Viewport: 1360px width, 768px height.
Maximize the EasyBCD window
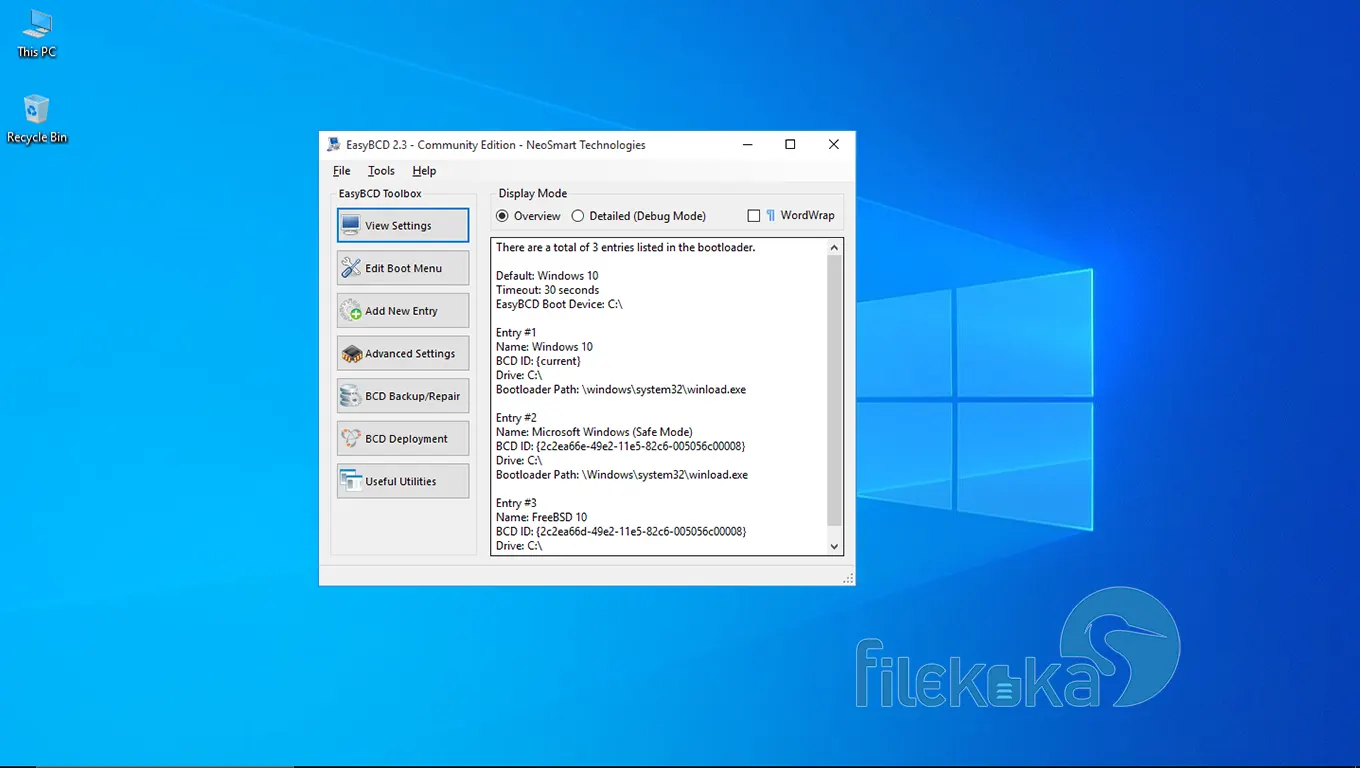(x=790, y=144)
